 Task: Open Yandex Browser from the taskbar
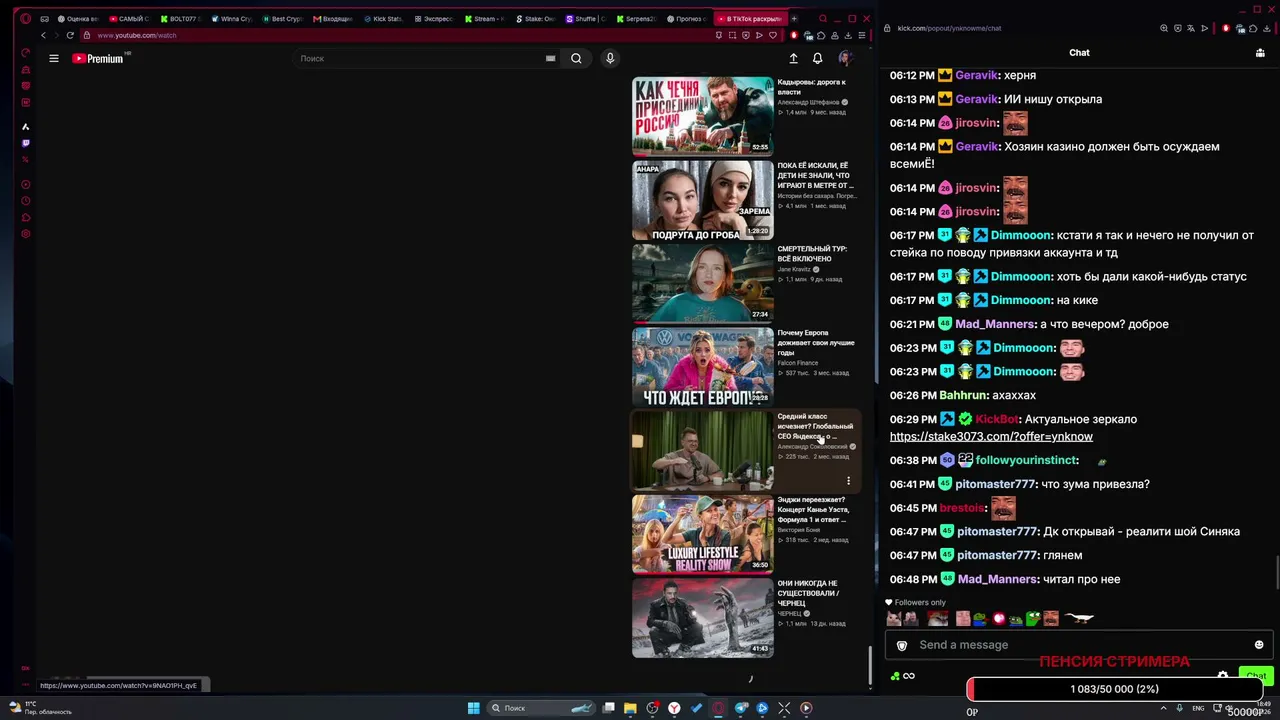coord(675,708)
